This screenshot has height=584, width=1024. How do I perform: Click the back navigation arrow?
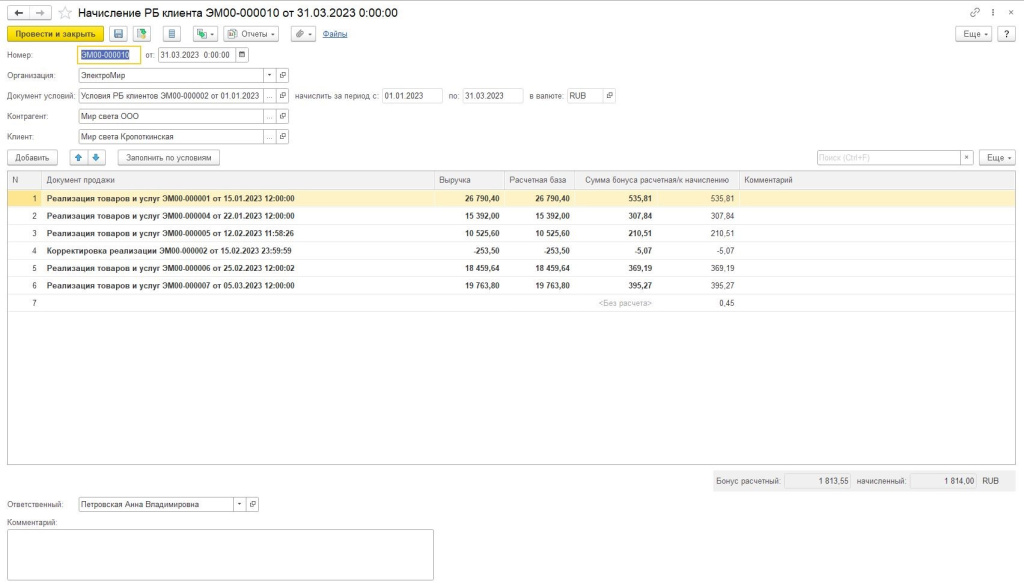click(17, 13)
